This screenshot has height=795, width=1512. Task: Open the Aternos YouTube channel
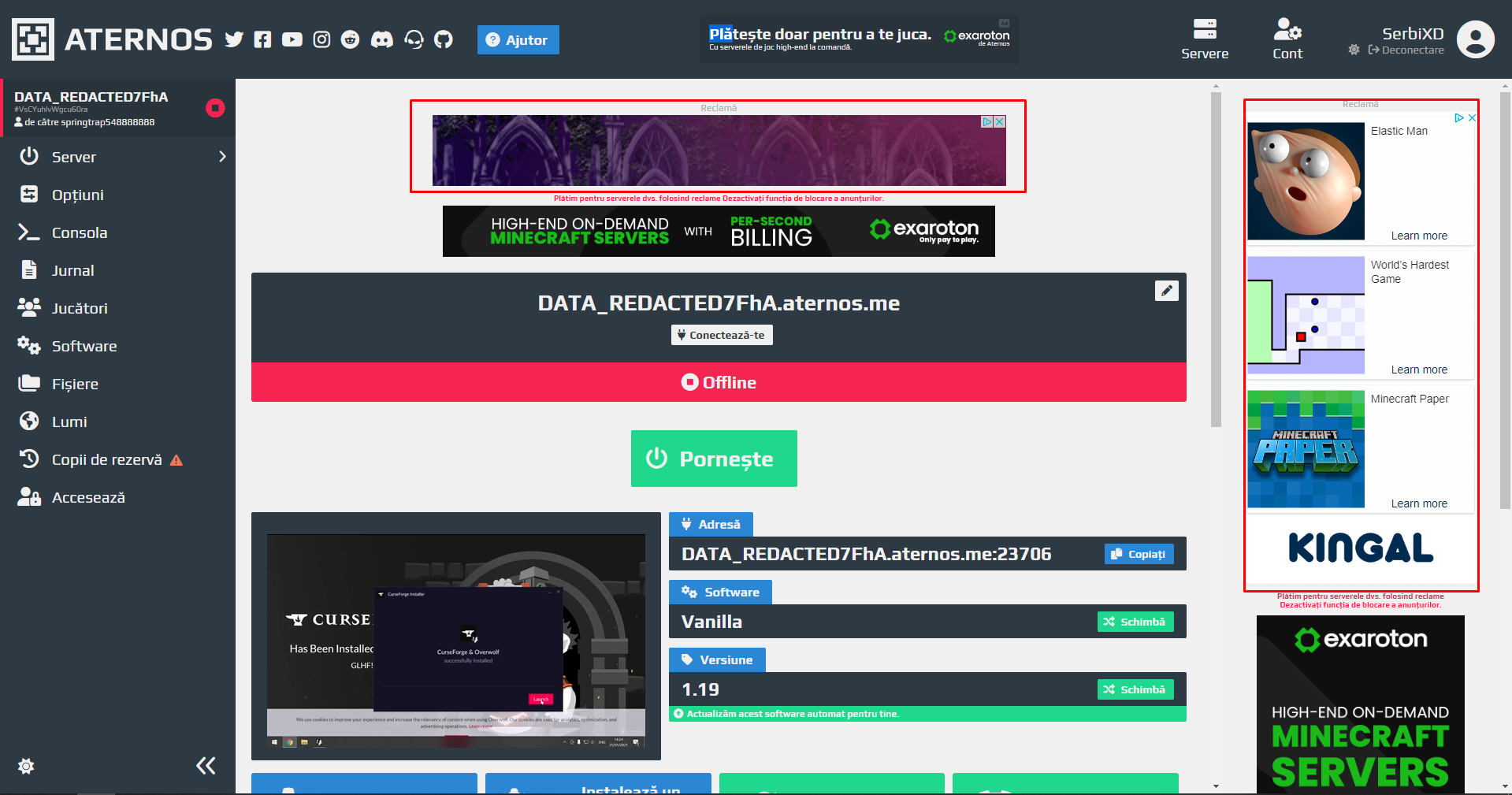pos(292,39)
